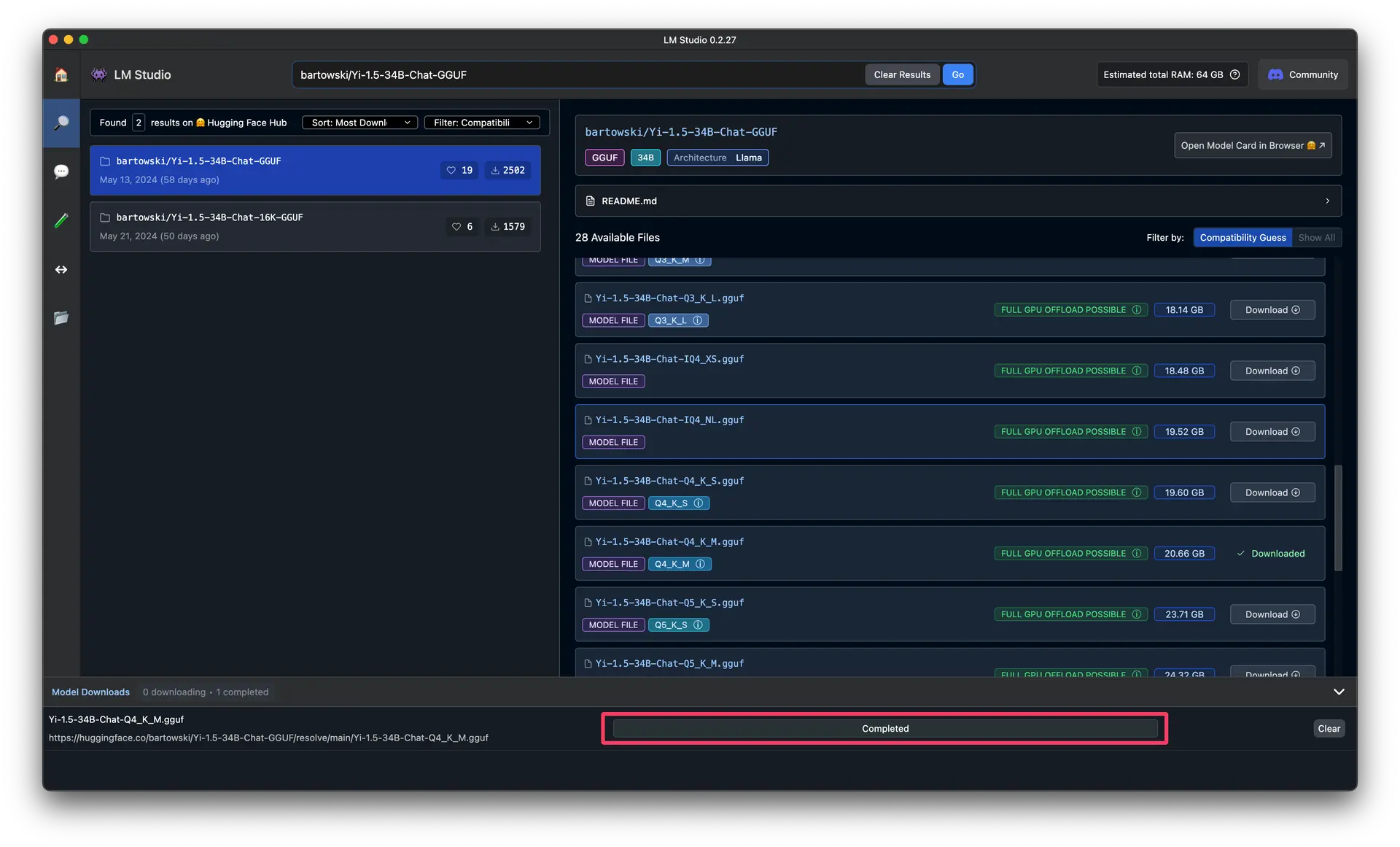
Task: Click GPU offload info icon for Q4_K_S file
Action: (x=1136, y=492)
